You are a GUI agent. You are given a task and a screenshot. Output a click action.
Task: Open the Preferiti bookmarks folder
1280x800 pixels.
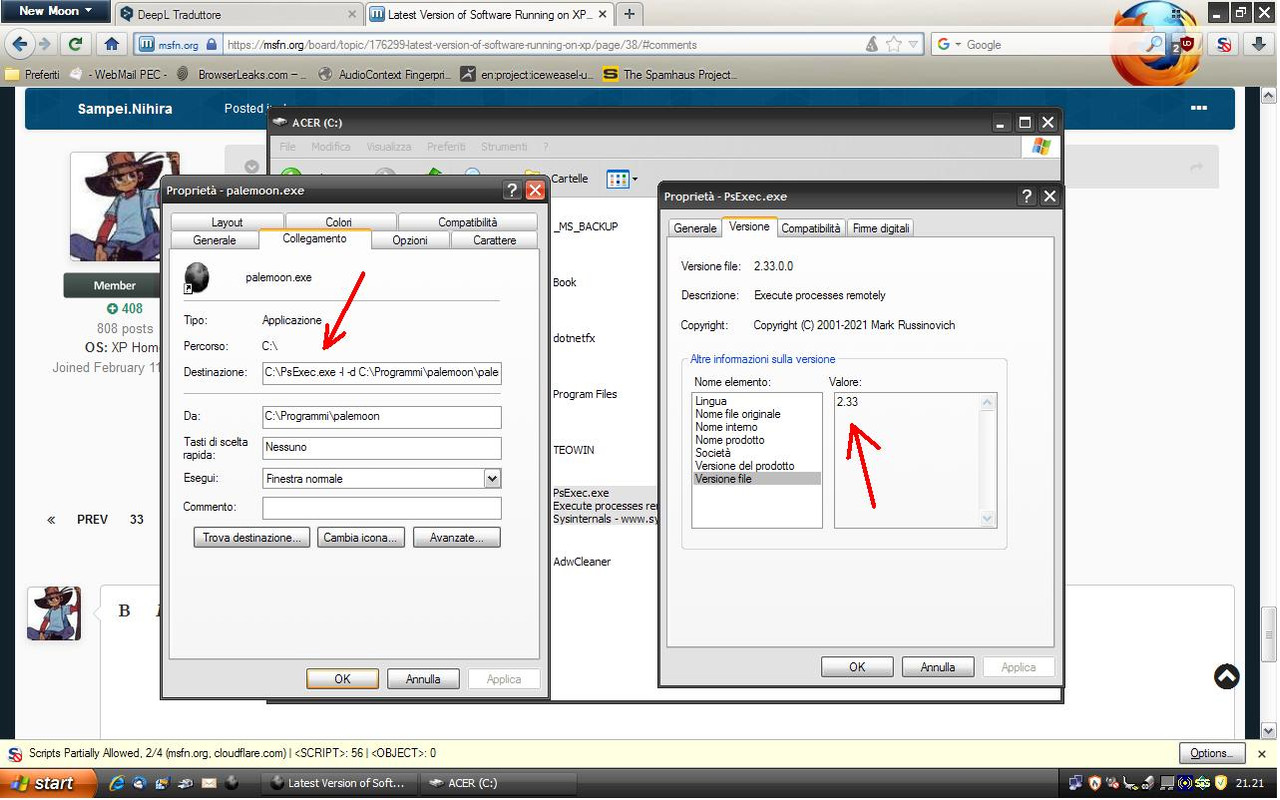tap(33, 74)
